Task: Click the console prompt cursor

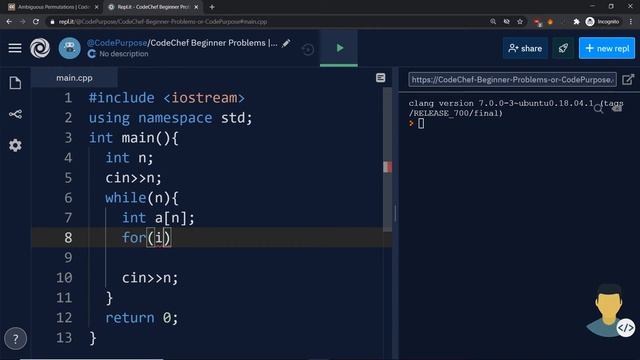Action: point(421,124)
